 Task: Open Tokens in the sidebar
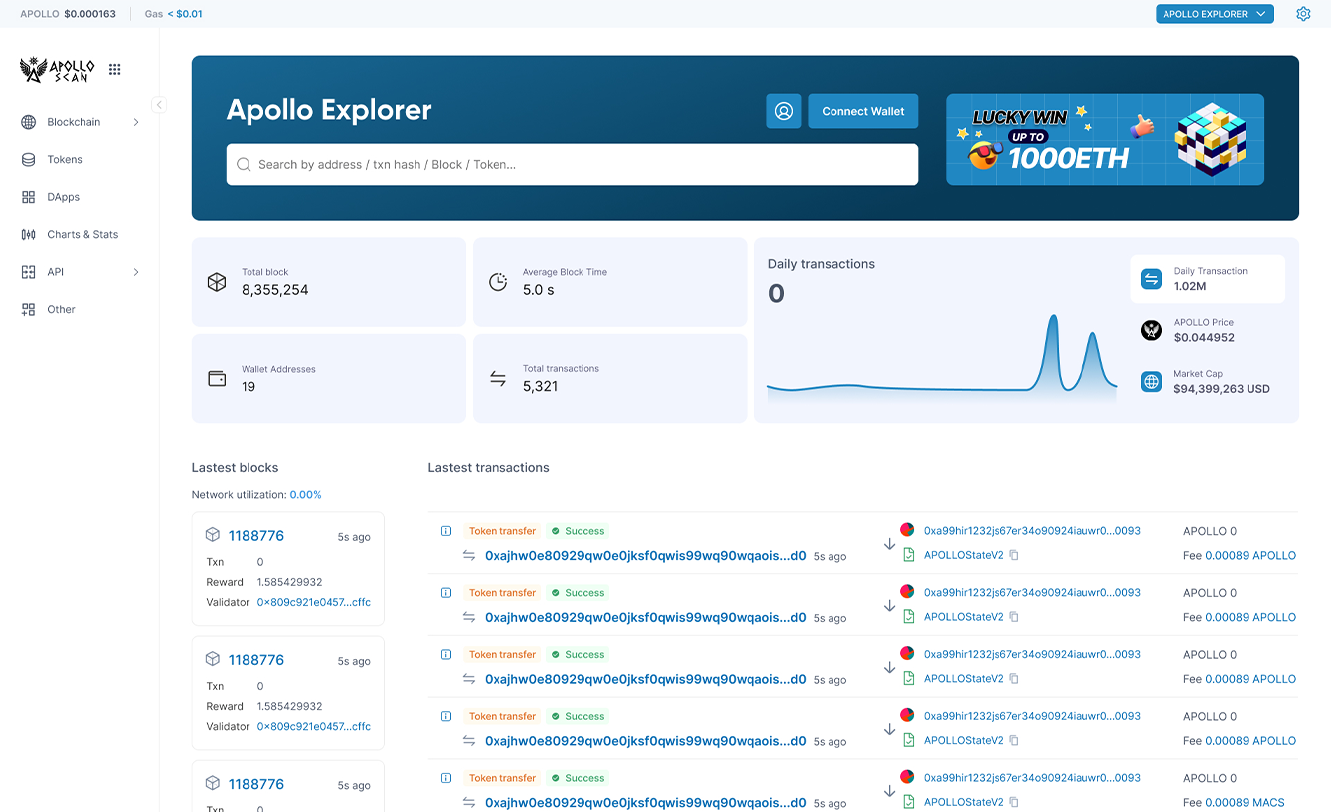point(65,160)
